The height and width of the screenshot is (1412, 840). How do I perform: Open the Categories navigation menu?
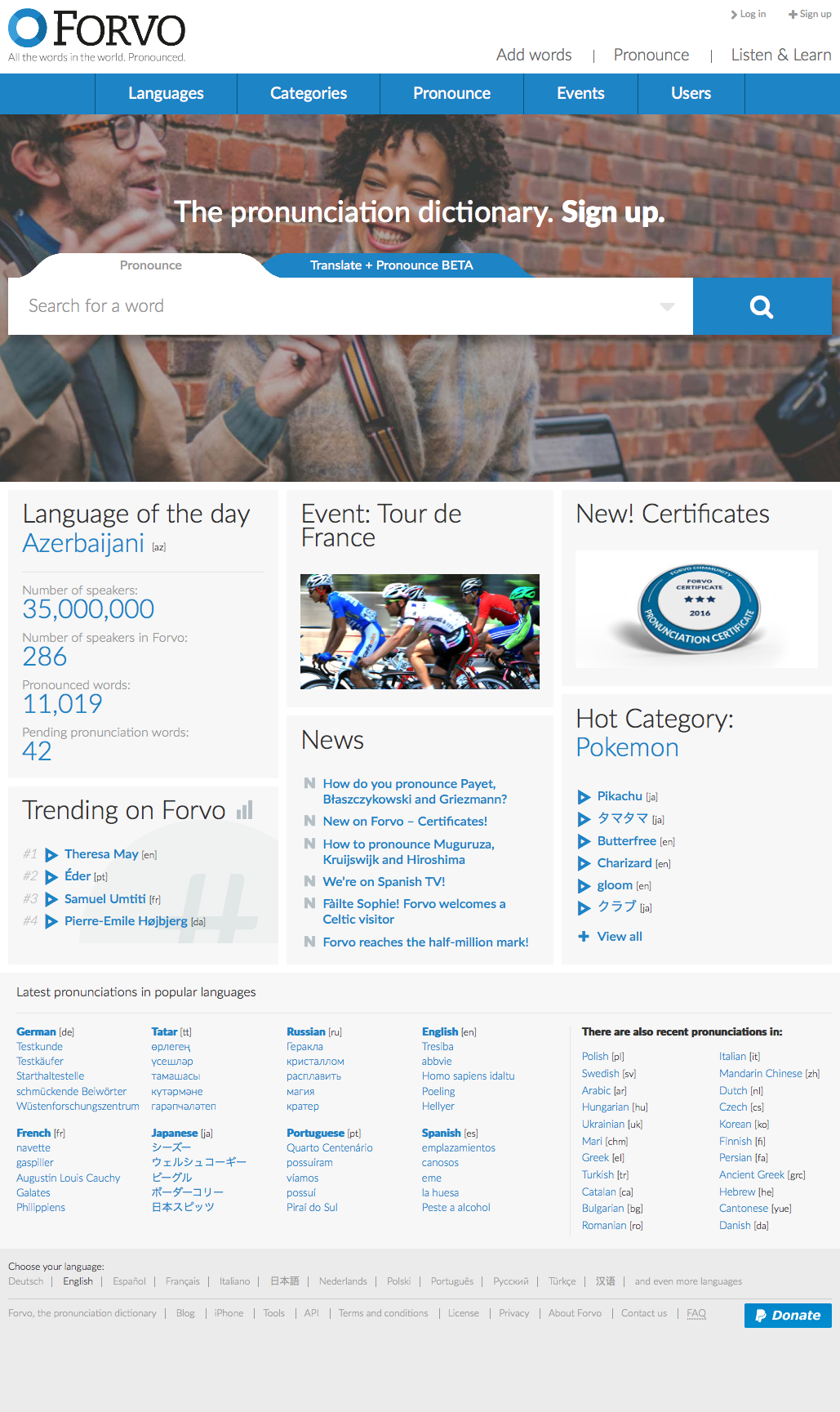tap(309, 94)
